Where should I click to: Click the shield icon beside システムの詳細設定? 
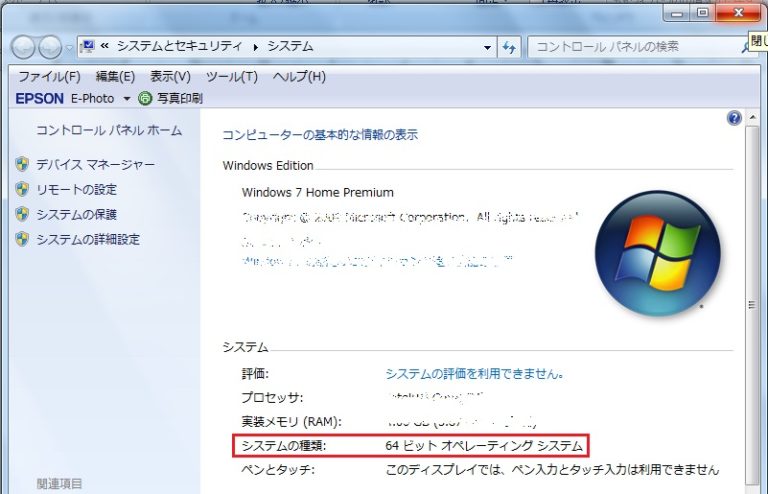click(x=22, y=239)
